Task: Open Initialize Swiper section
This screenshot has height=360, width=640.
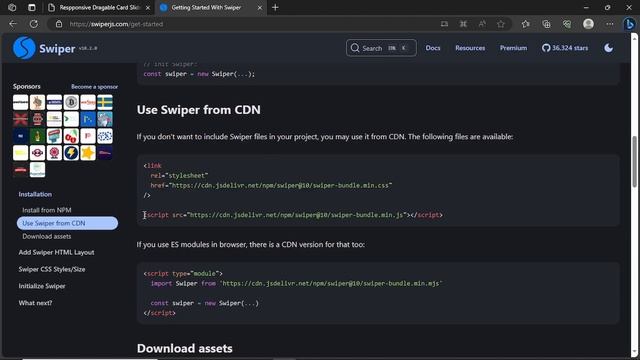Action: [42, 286]
